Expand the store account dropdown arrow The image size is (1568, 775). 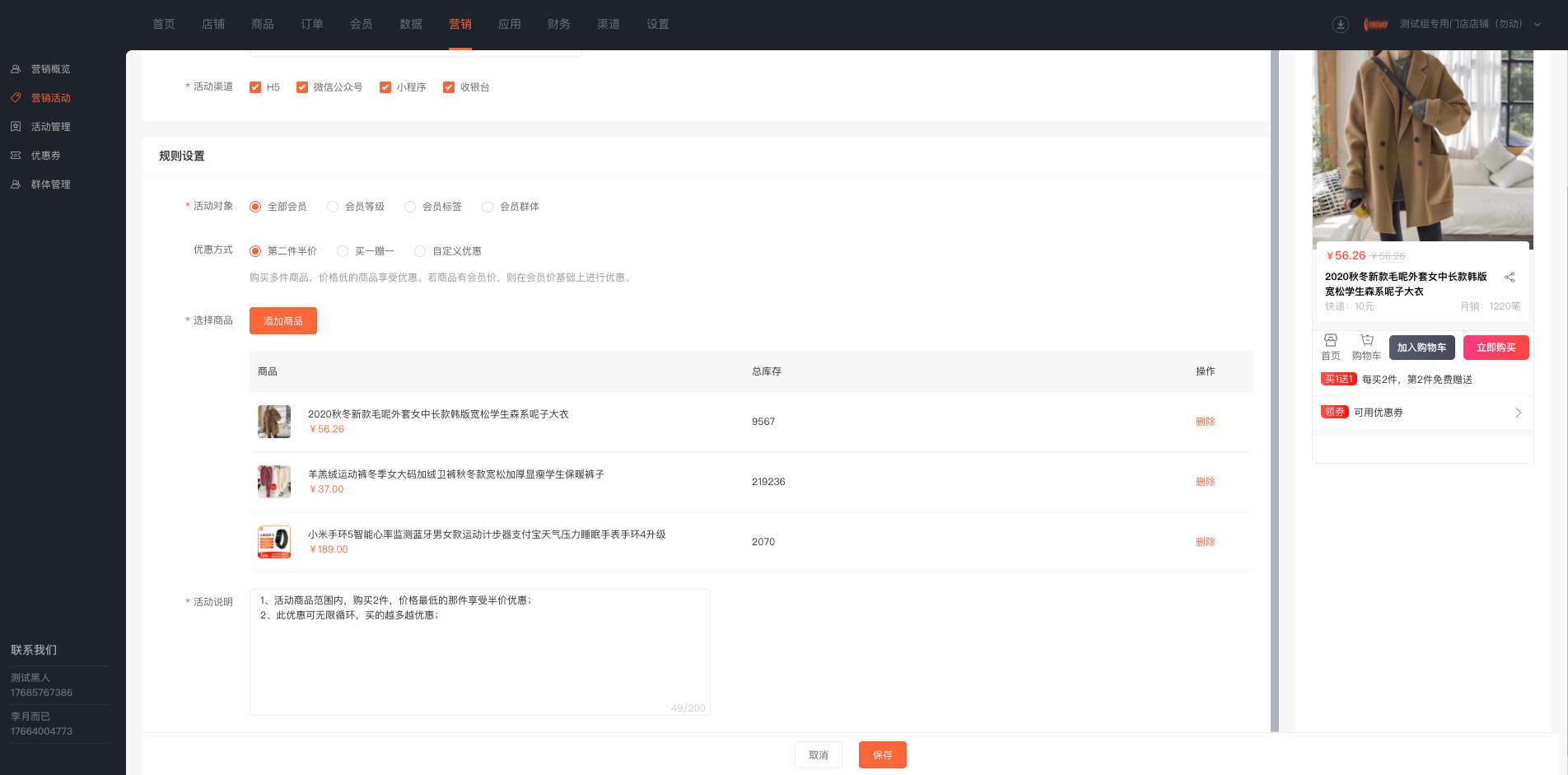point(1538,25)
